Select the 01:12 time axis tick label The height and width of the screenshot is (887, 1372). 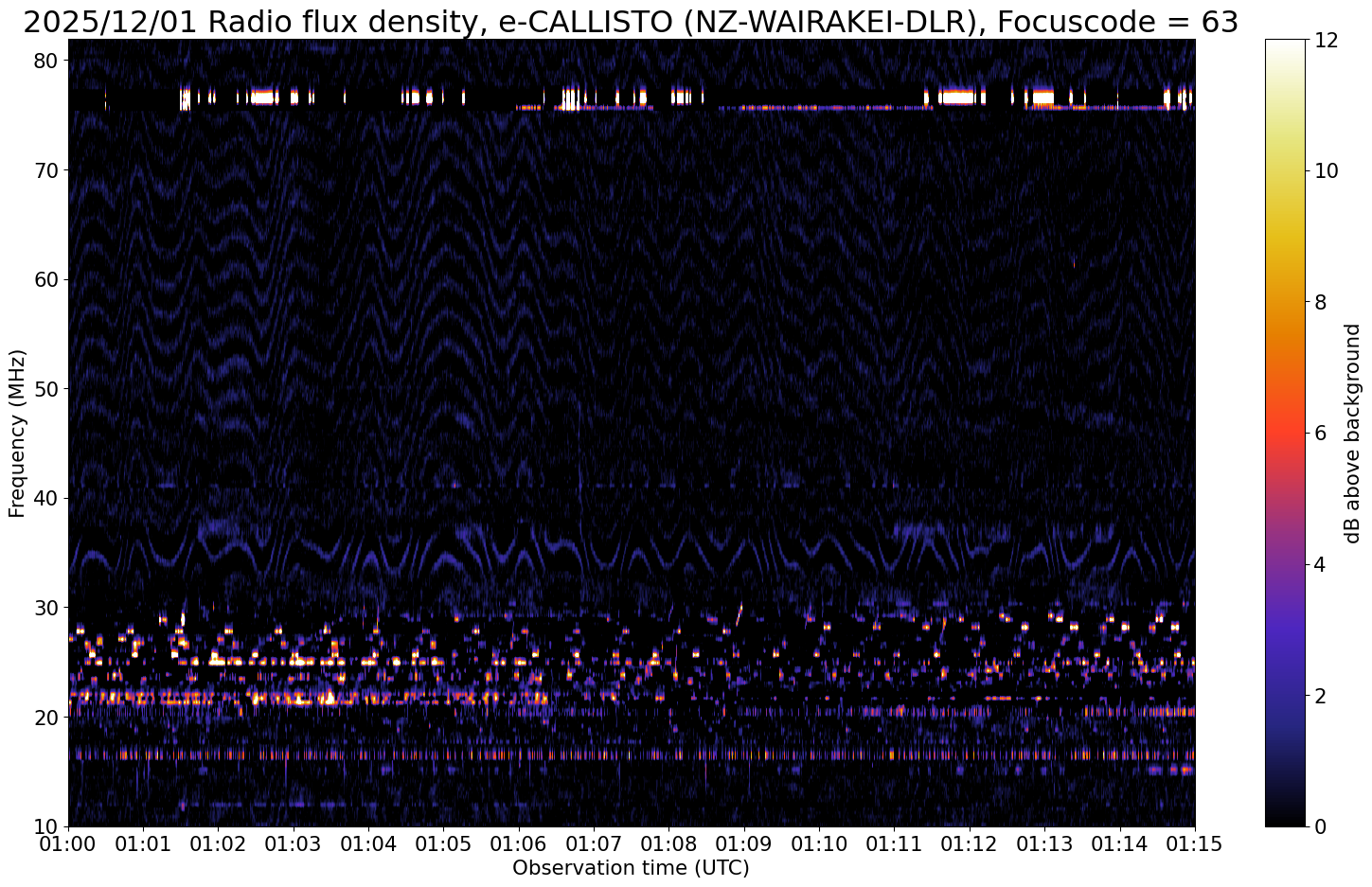969,842
